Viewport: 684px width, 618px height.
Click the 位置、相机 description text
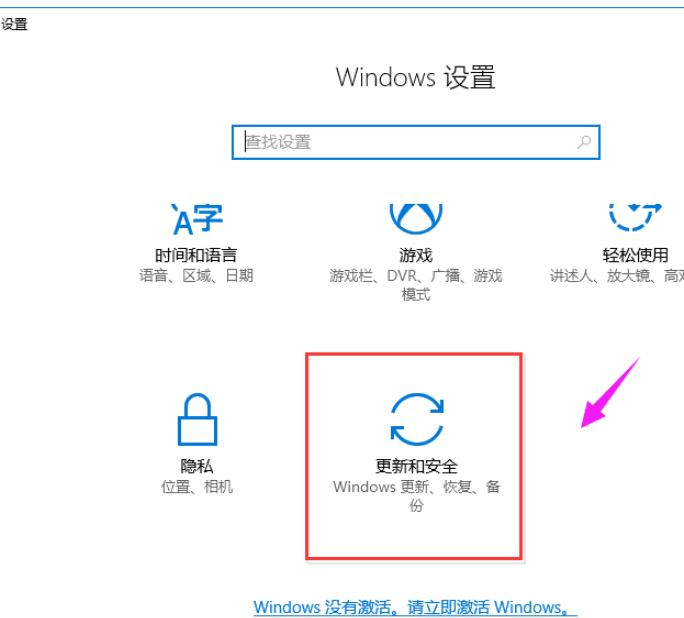(197, 486)
